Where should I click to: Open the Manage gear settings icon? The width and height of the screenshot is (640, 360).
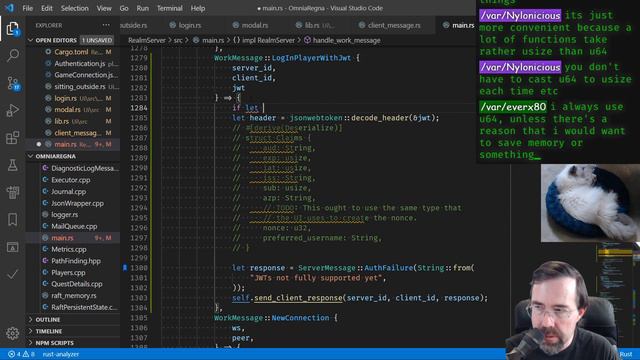tap(12, 333)
